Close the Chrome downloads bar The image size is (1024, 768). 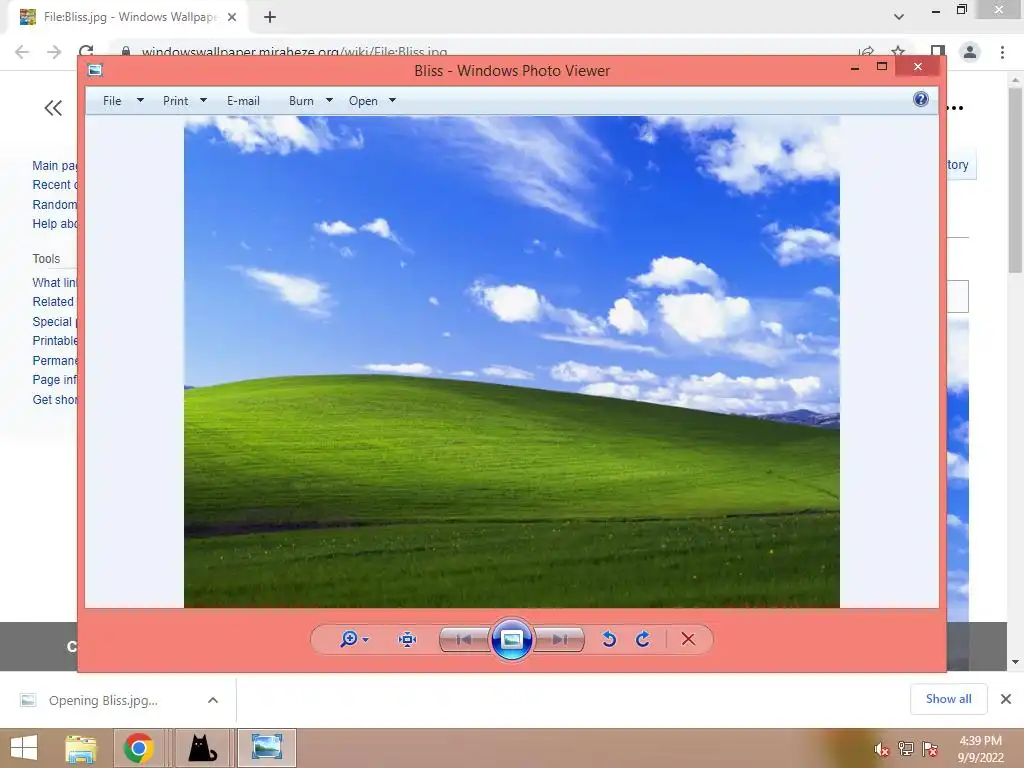coord(1006,699)
